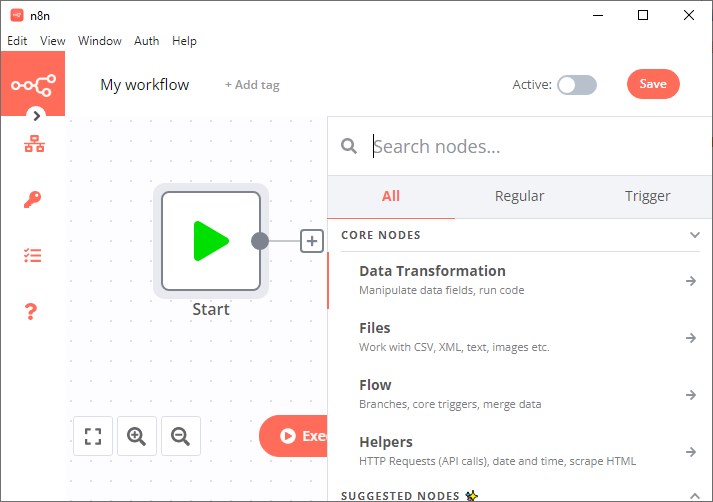
Task: Click the arrow next to Data Transformation
Action: point(691,281)
